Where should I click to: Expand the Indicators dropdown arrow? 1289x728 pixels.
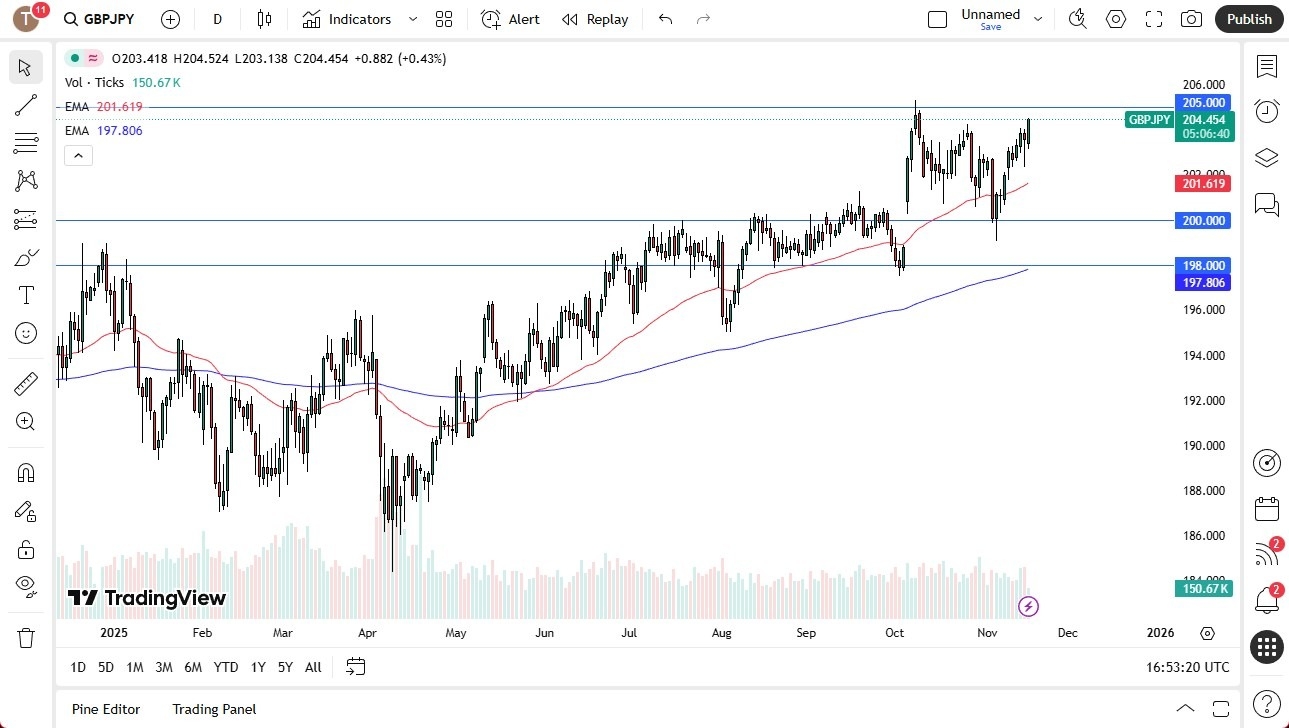[411, 19]
